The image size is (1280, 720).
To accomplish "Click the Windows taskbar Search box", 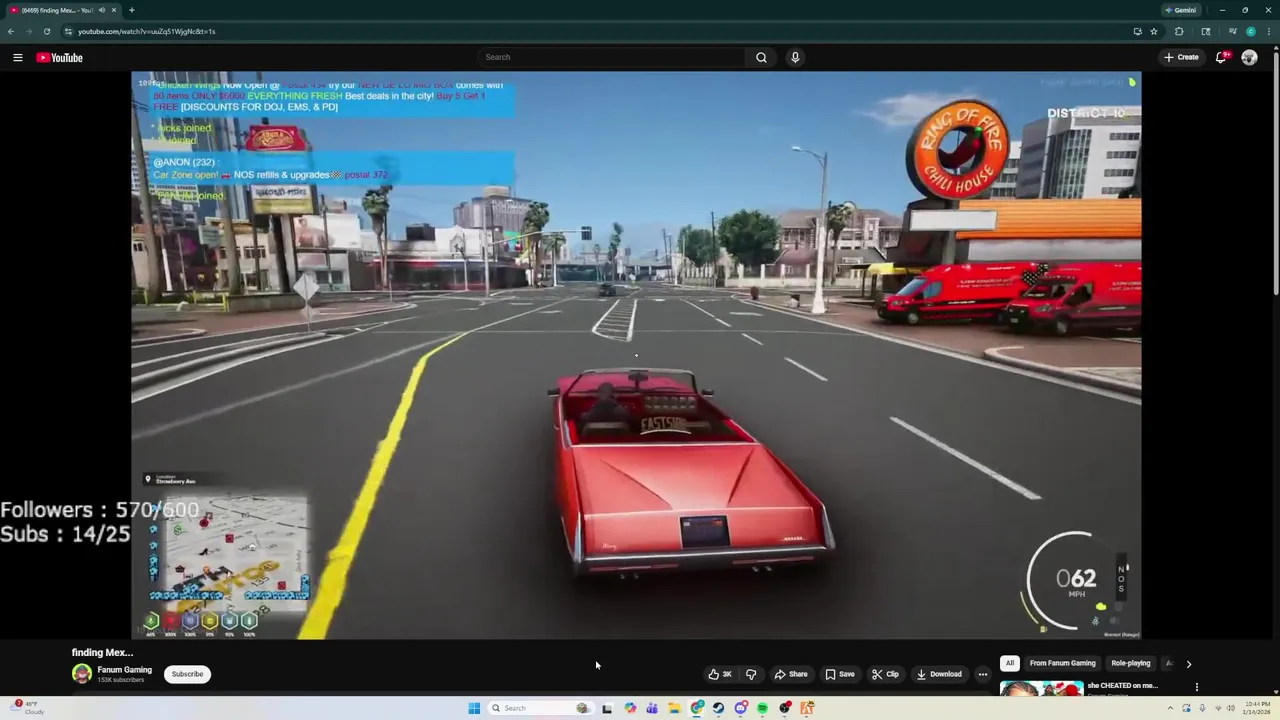I will [x=540, y=708].
